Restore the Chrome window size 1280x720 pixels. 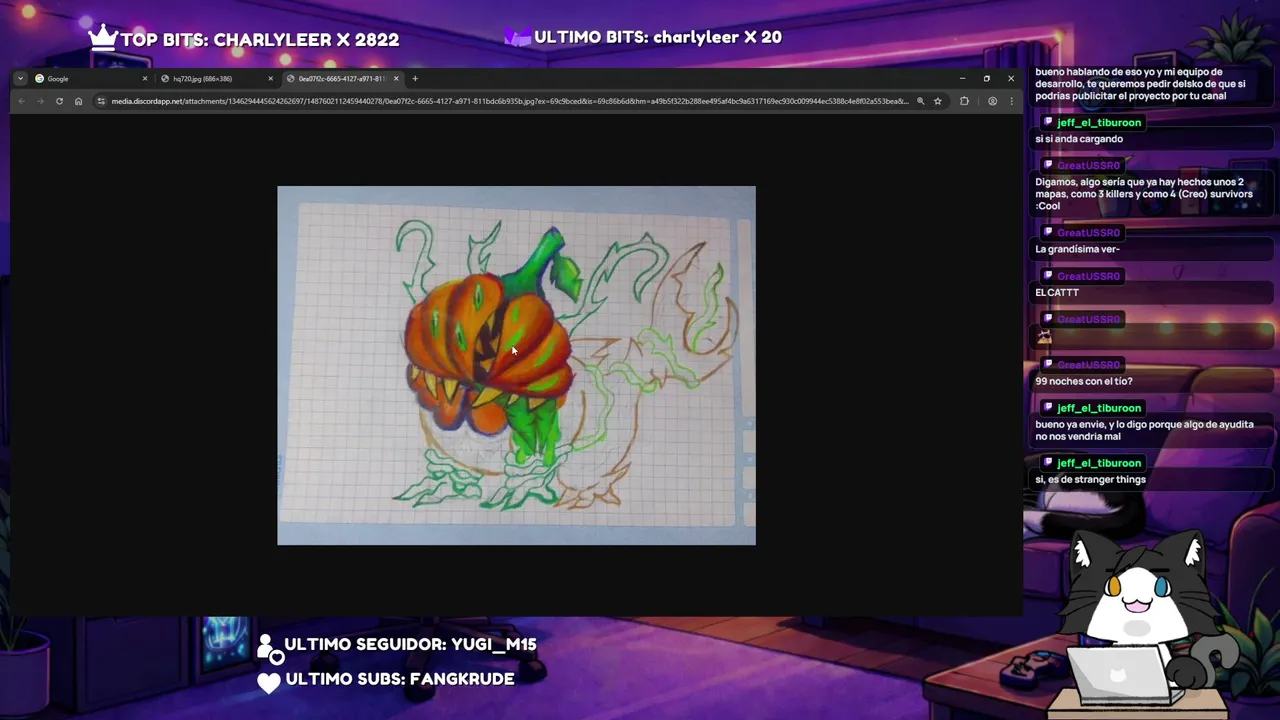(986, 78)
